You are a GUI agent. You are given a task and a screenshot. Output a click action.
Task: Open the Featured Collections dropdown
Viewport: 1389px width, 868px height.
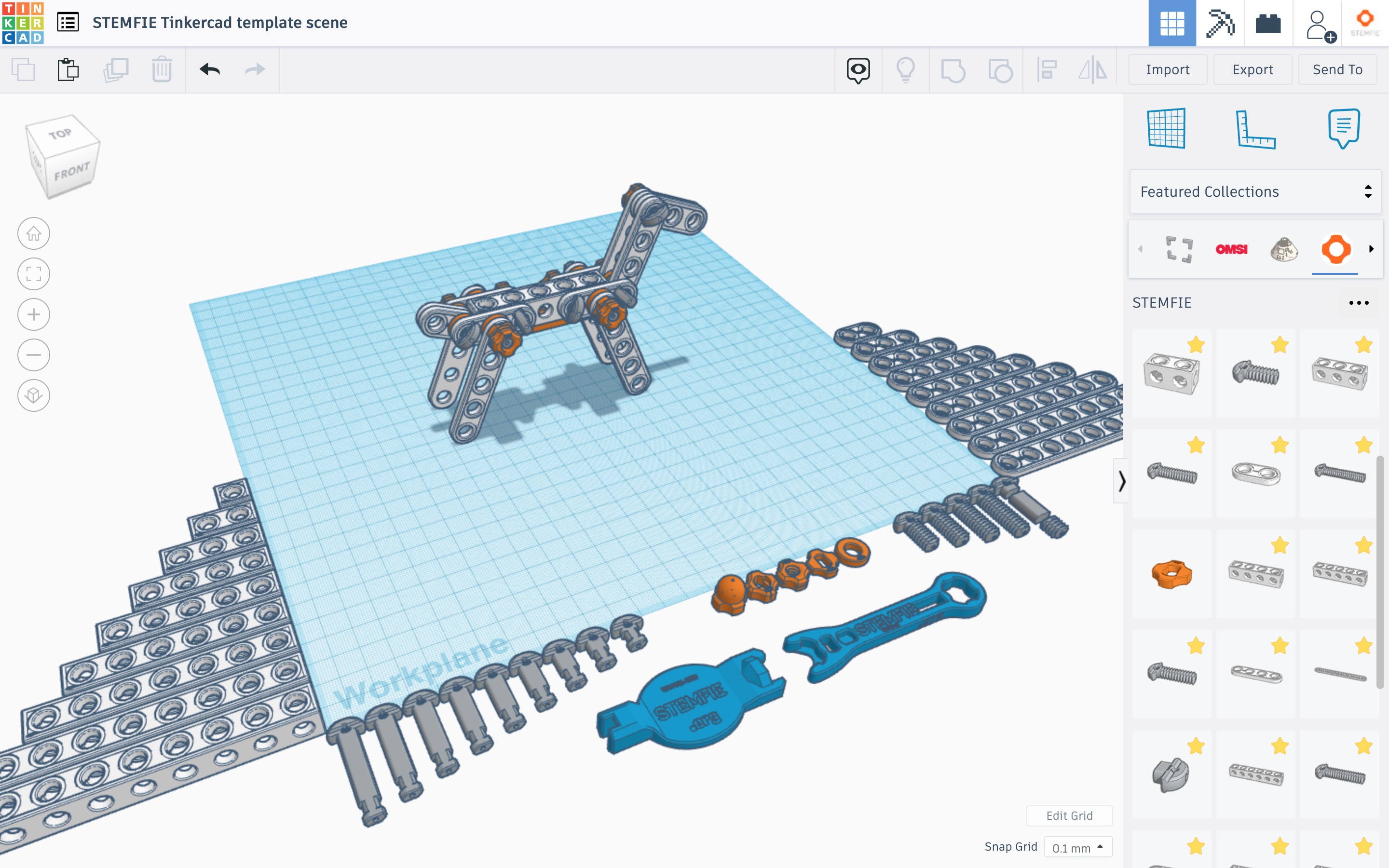coord(1255,192)
